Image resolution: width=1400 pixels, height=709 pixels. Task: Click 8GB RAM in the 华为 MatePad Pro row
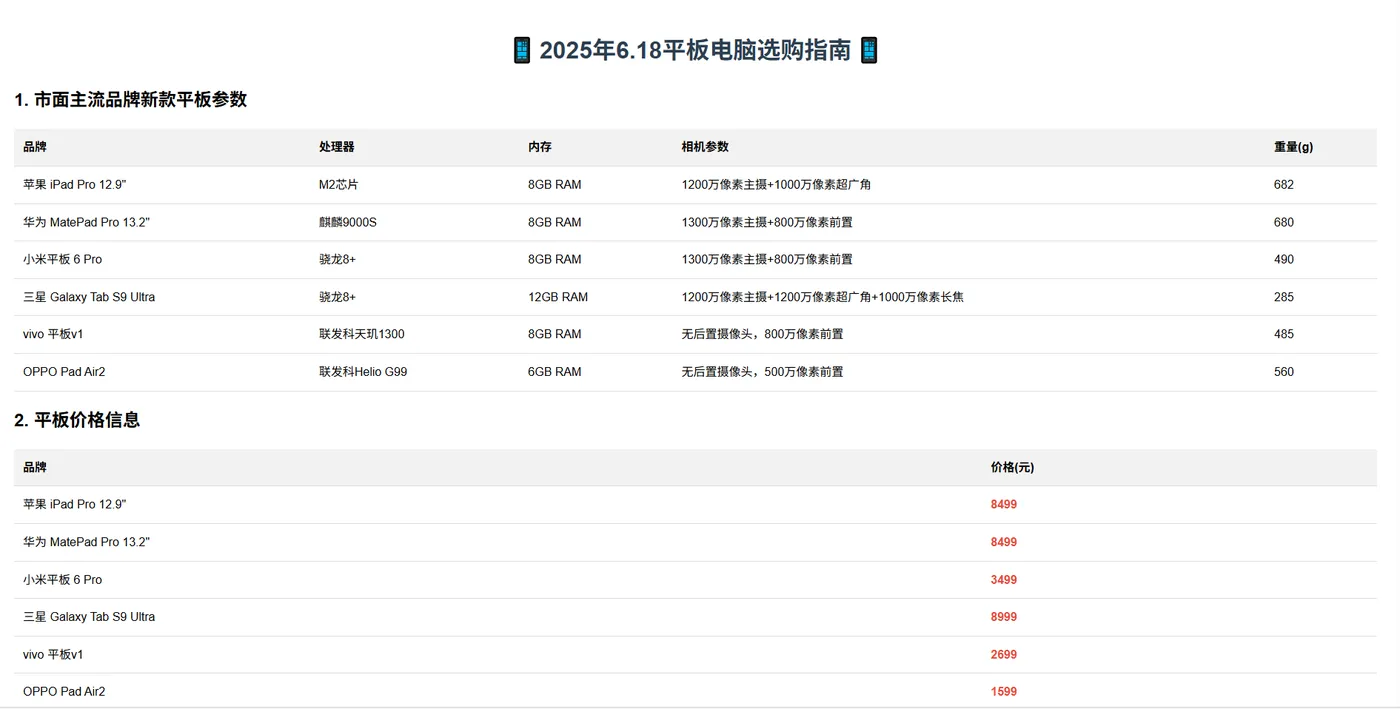[x=555, y=222]
